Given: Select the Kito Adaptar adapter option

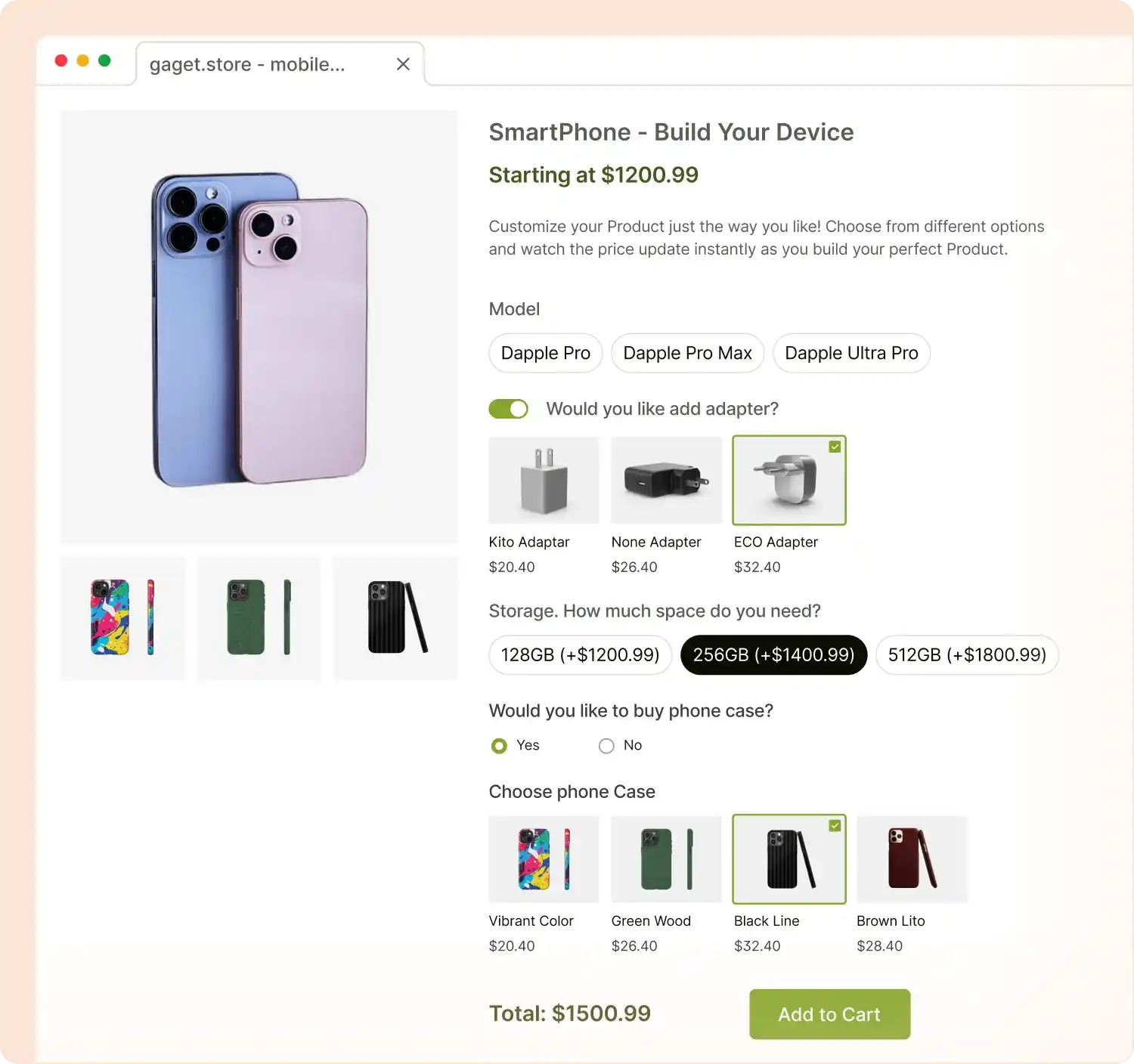Looking at the screenshot, I should (x=544, y=481).
